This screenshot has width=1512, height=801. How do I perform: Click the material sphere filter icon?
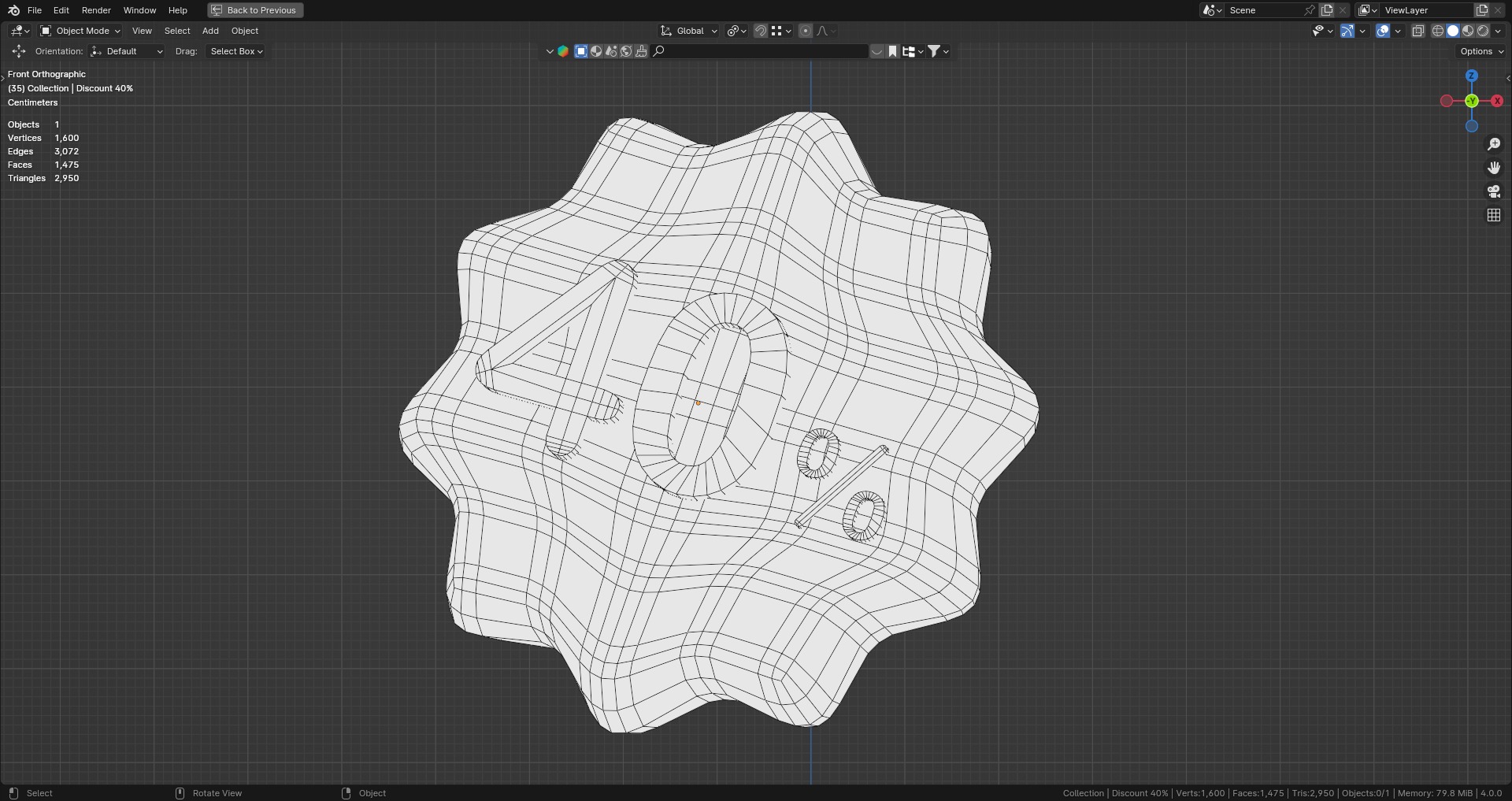pos(596,51)
